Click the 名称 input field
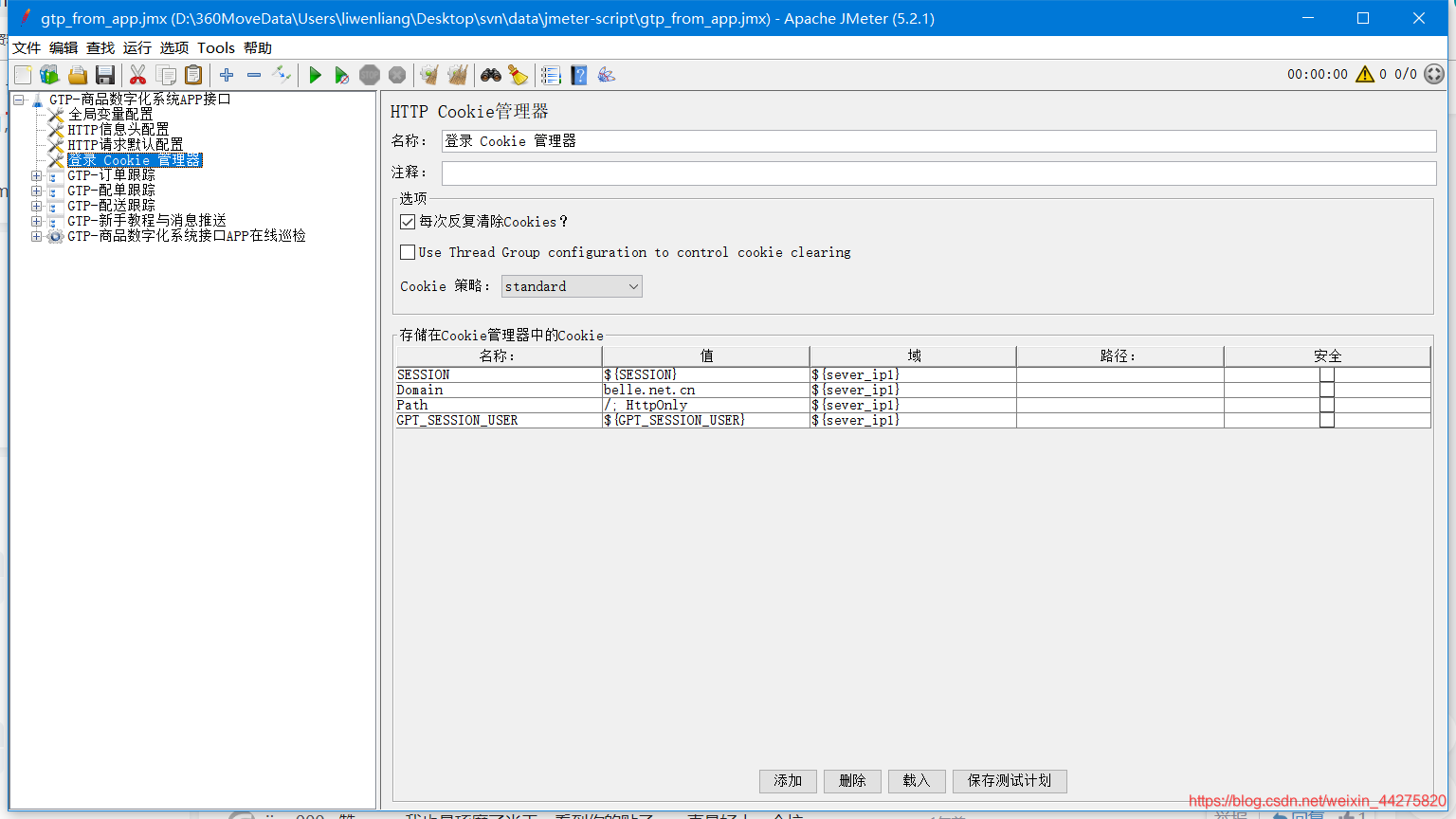 (x=938, y=140)
